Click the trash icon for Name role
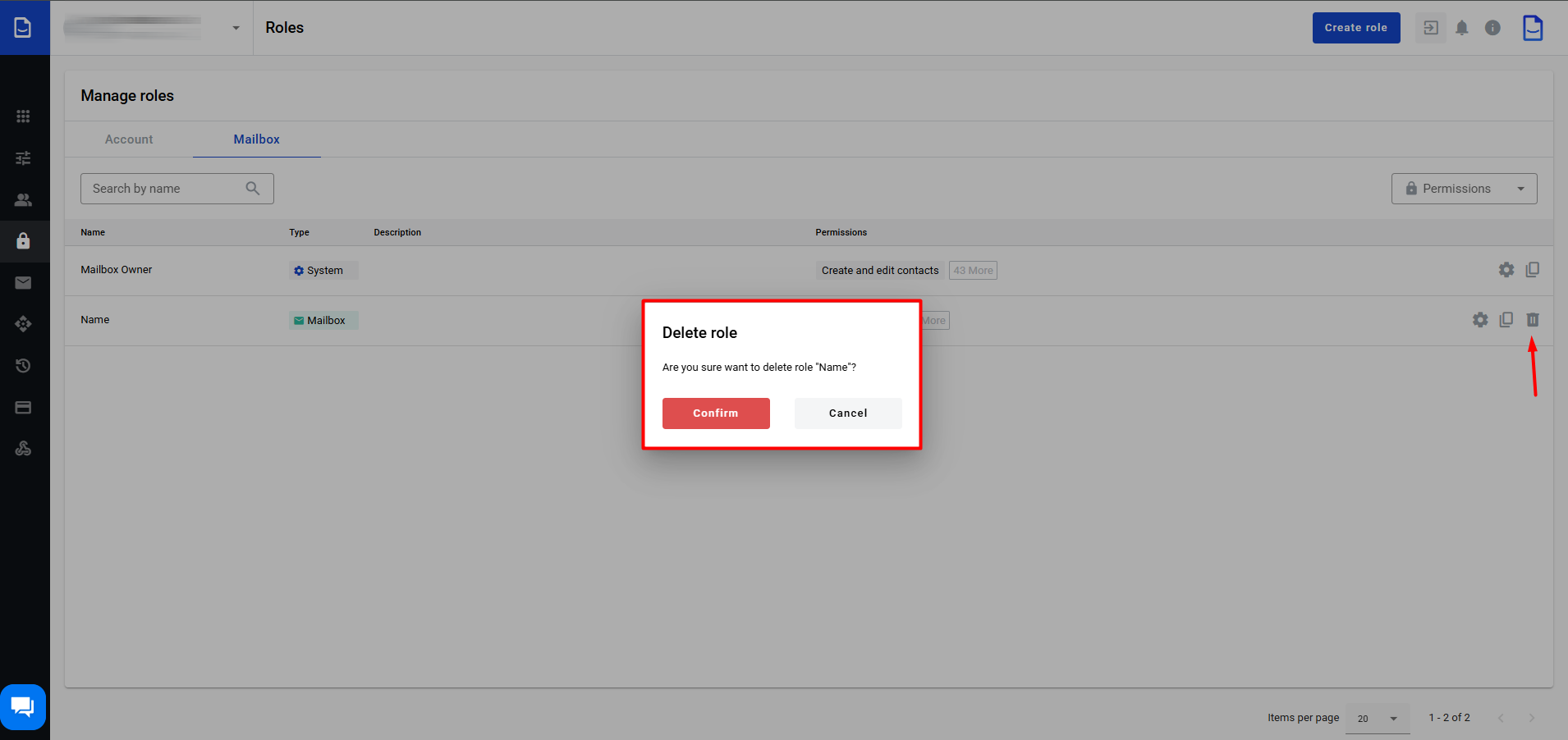The image size is (1568, 740). coord(1532,320)
